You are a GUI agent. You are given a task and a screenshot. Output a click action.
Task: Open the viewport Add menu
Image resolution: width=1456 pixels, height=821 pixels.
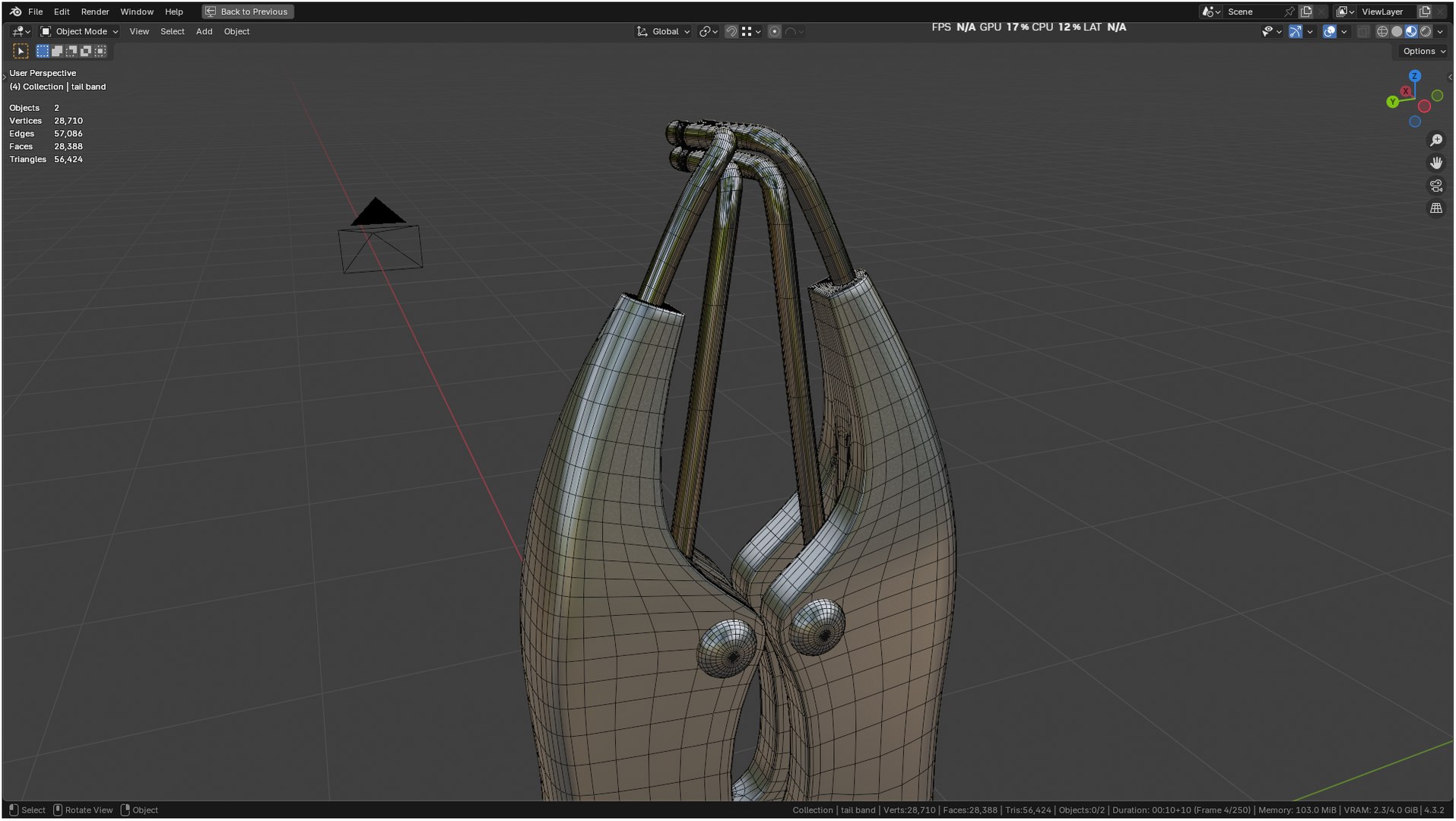205,31
